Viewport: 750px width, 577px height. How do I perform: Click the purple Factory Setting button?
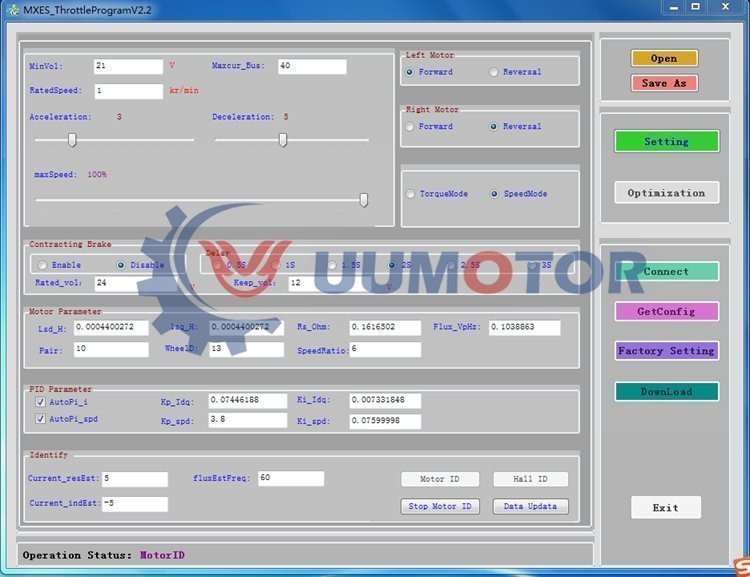tap(666, 351)
